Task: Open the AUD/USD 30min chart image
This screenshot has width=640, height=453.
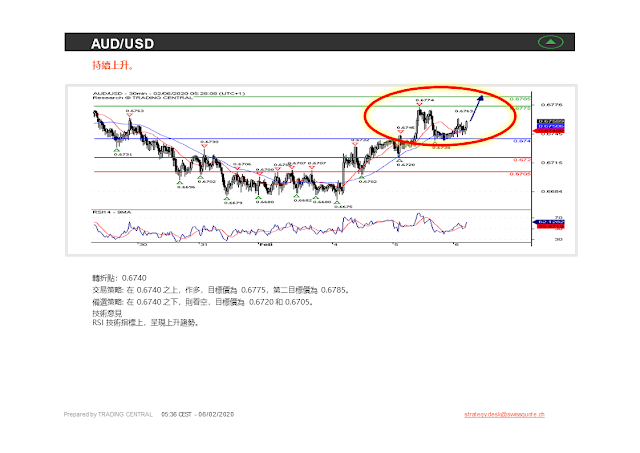Action: coord(321,170)
